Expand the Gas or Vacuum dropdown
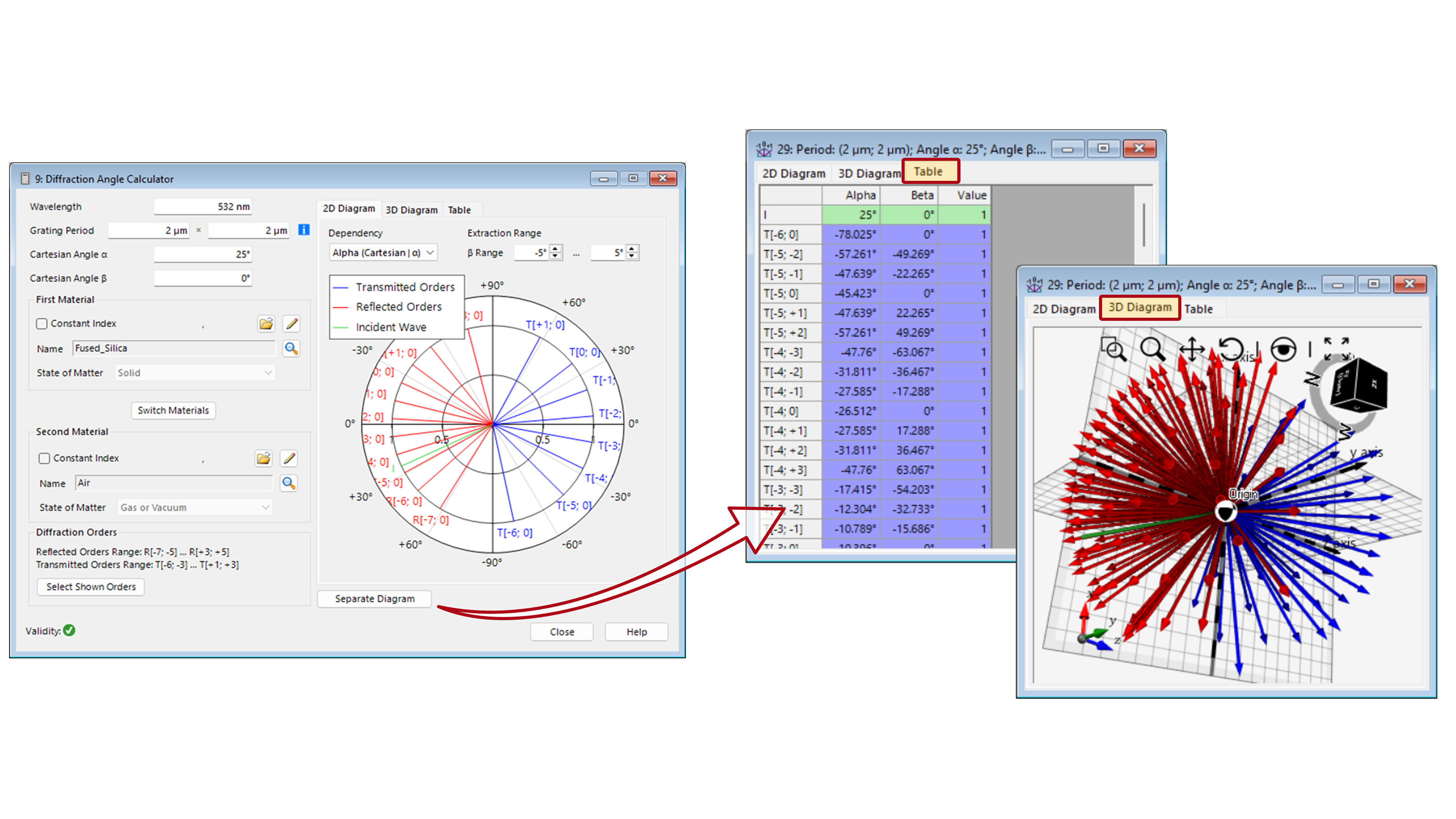This screenshot has width=1456, height=819. point(195,507)
